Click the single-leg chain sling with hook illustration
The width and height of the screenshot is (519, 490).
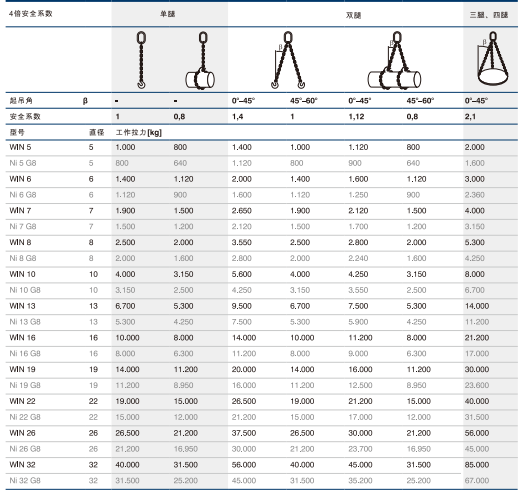[141, 60]
